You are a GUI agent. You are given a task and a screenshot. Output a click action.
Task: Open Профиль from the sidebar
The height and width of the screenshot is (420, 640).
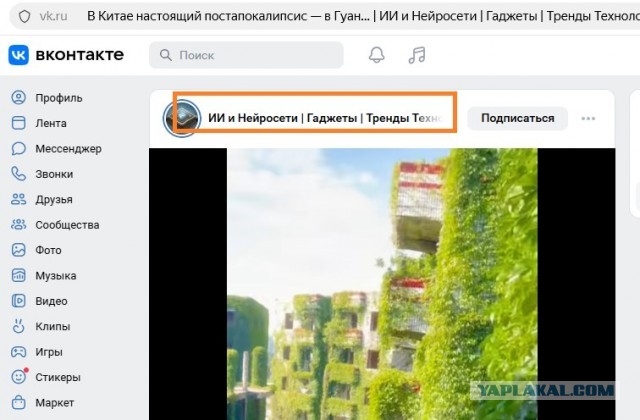click(59, 98)
